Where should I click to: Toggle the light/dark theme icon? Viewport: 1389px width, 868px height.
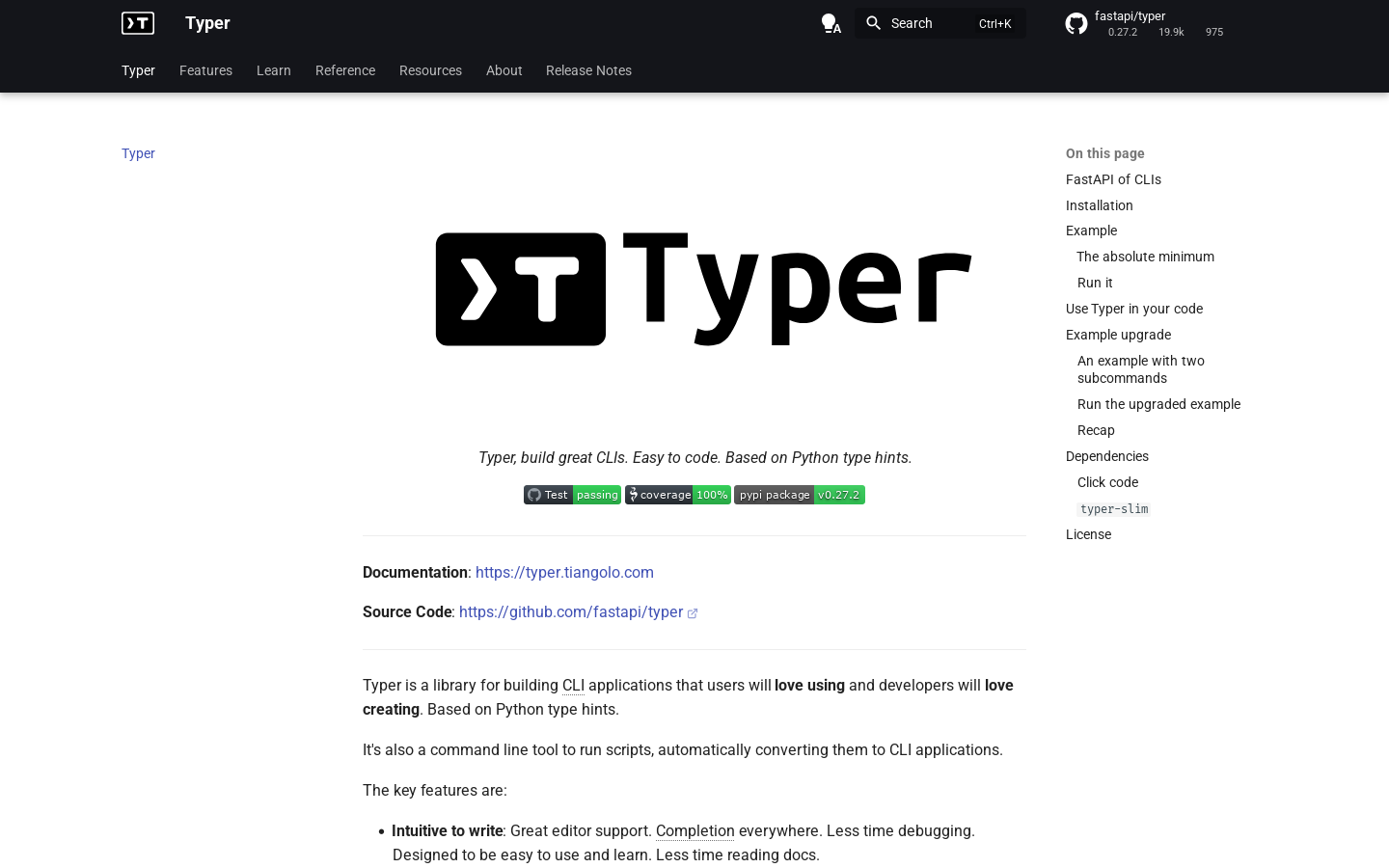tap(831, 23)
